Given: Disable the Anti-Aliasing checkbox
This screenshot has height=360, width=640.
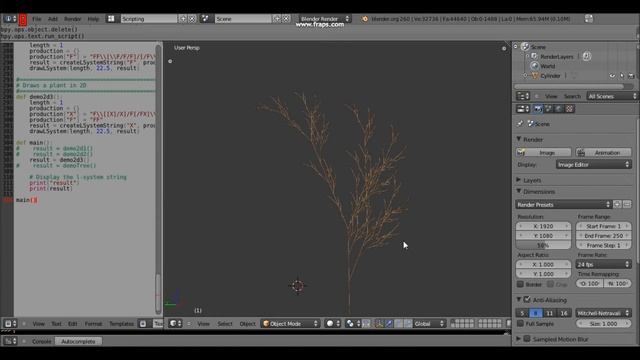Looking at the screenshot, I should point(527,300).
